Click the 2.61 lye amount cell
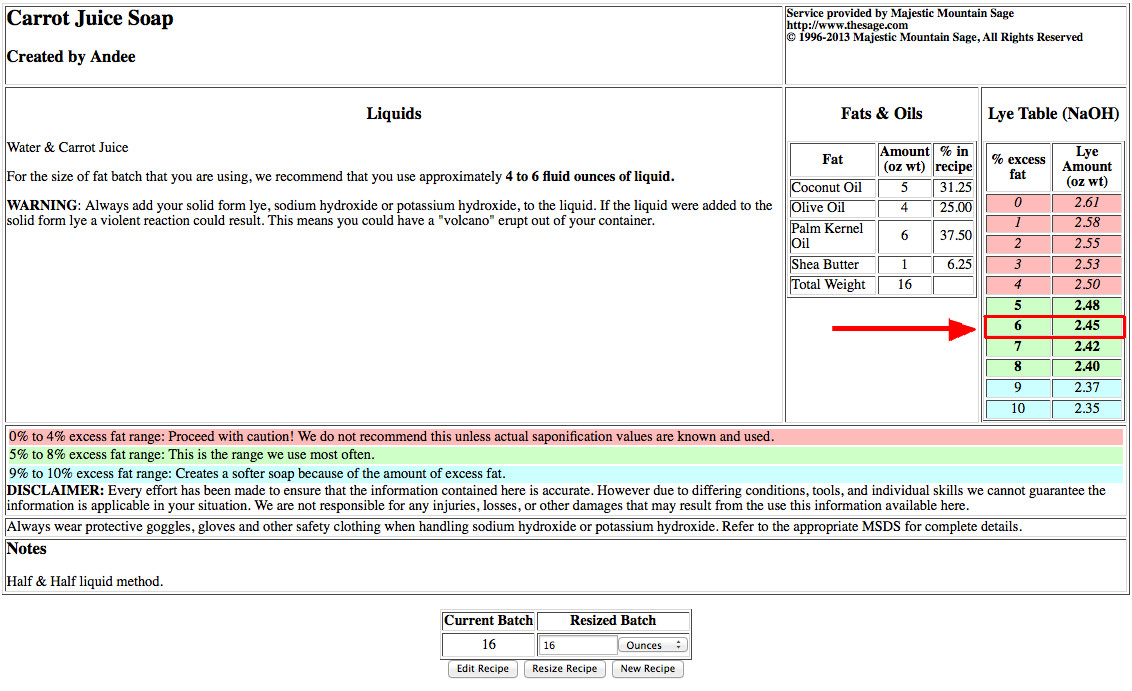Image resolution: width=1132 pixels, height=691 pixels. click(1087, 203)
